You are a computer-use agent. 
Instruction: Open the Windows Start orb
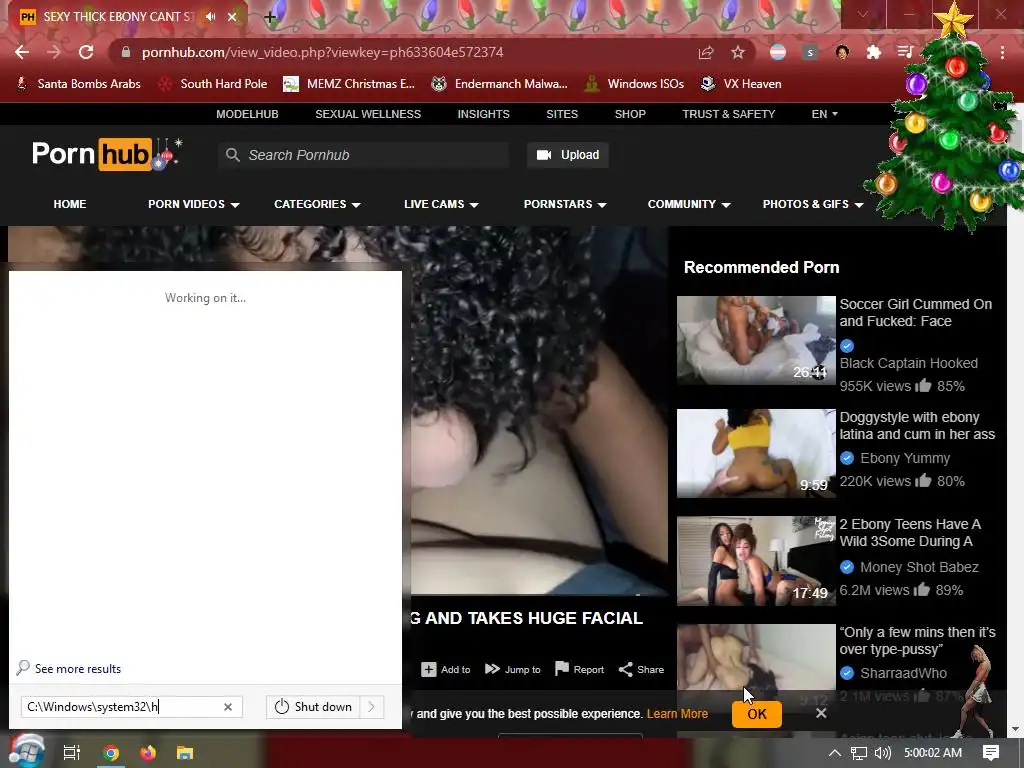[x=27, y=751]
